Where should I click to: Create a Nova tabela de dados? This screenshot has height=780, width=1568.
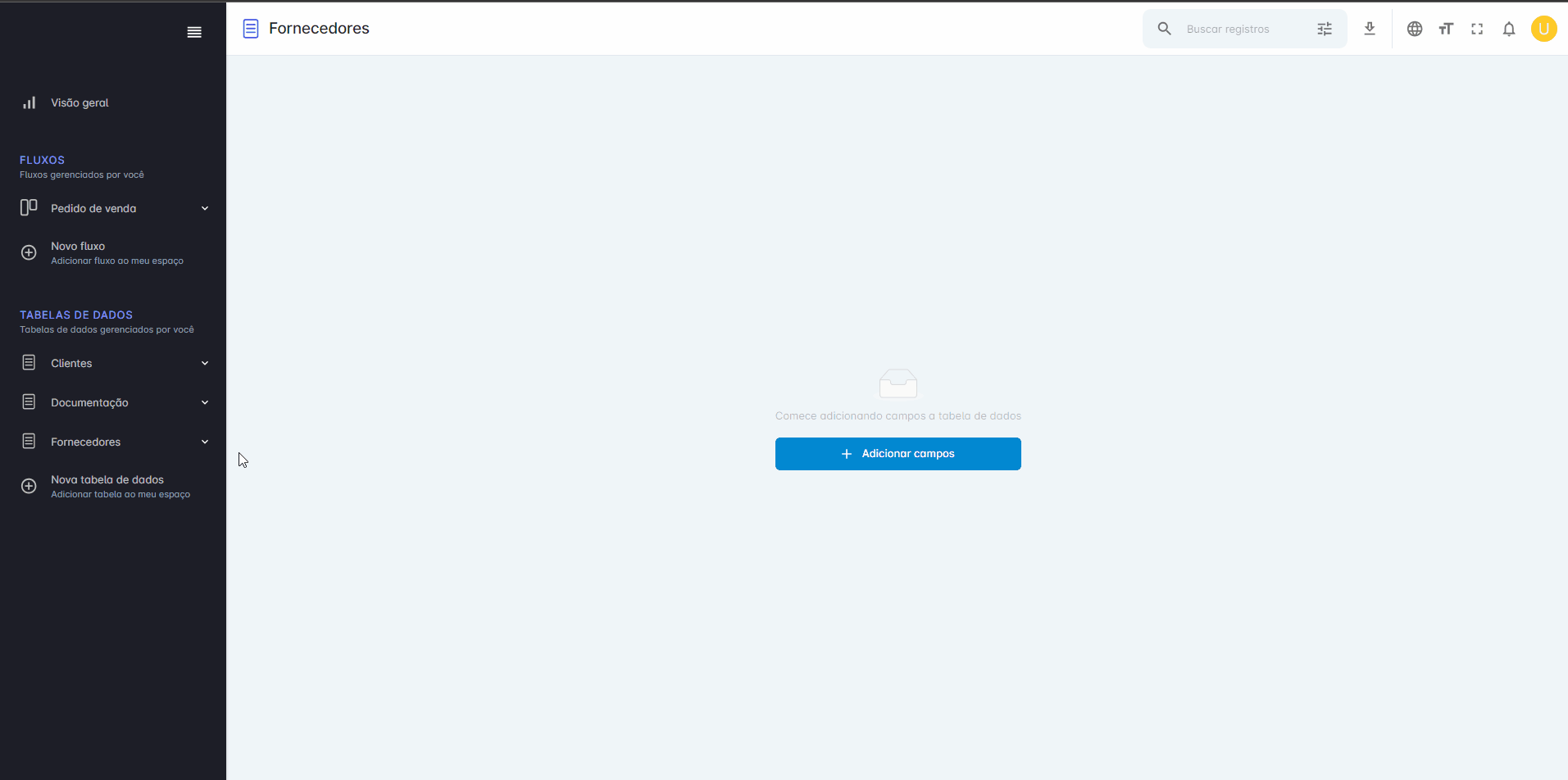coord(107,479)
